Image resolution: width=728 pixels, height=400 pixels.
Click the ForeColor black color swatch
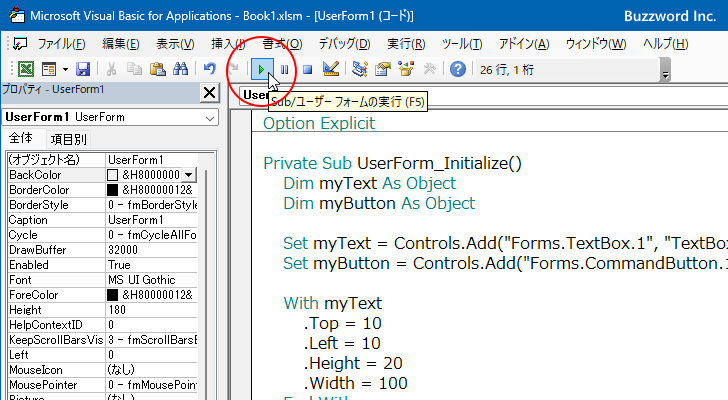(112, 295)
